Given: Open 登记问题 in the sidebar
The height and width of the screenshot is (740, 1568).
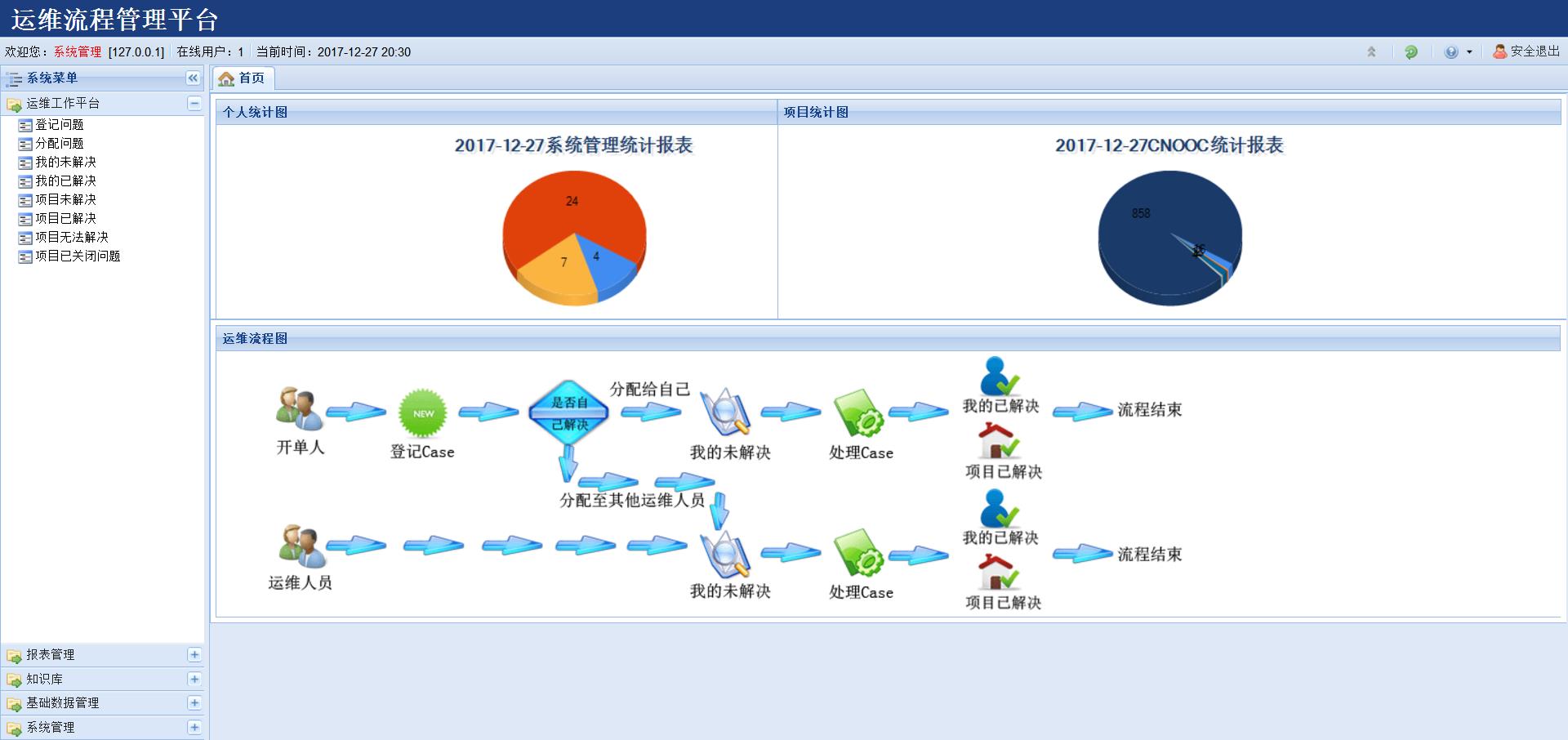Looking at the screenshot, I should pos(59,125).
